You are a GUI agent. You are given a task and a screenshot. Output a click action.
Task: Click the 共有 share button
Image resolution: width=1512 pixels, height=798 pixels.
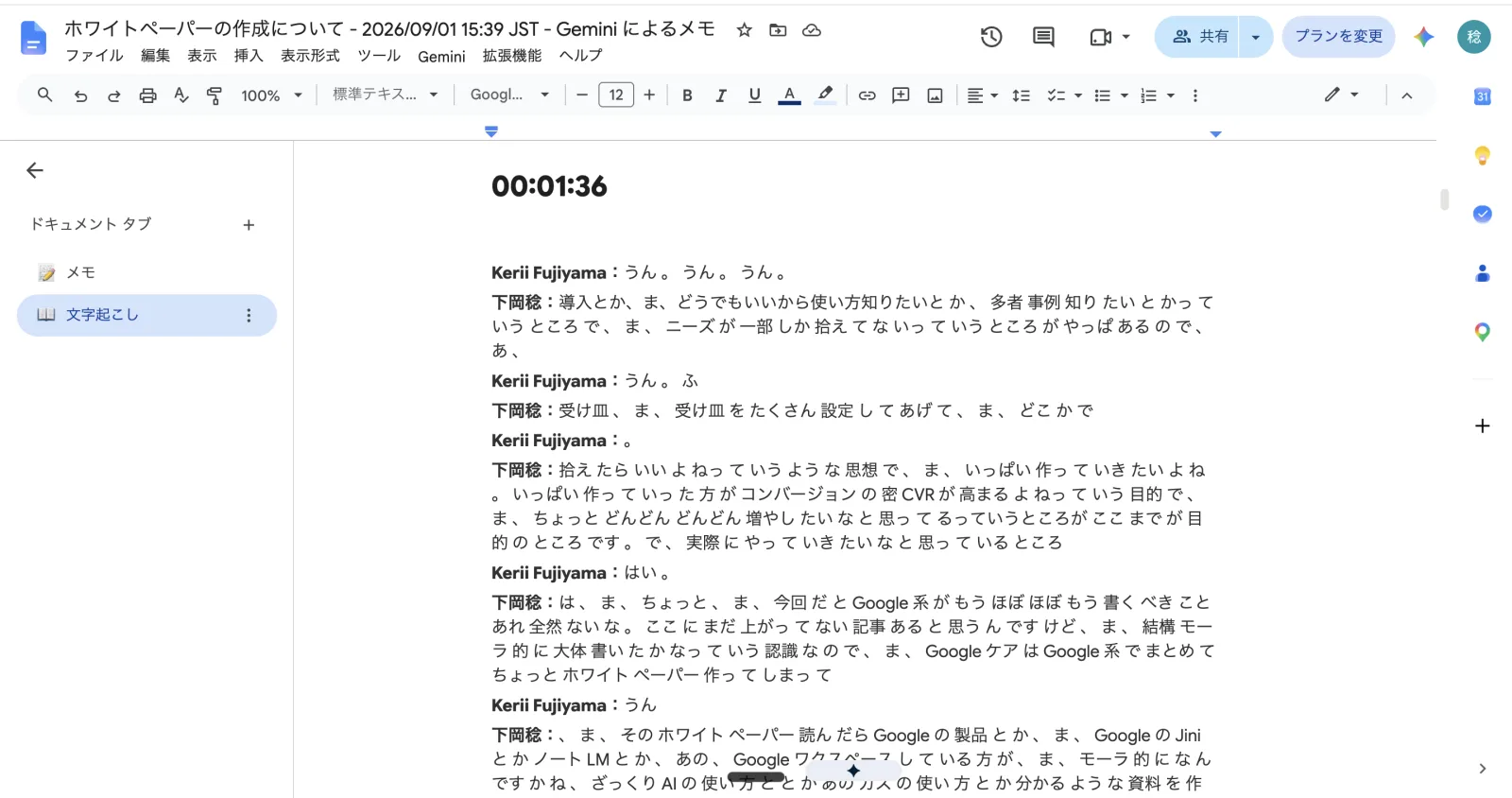[1197, 37]
